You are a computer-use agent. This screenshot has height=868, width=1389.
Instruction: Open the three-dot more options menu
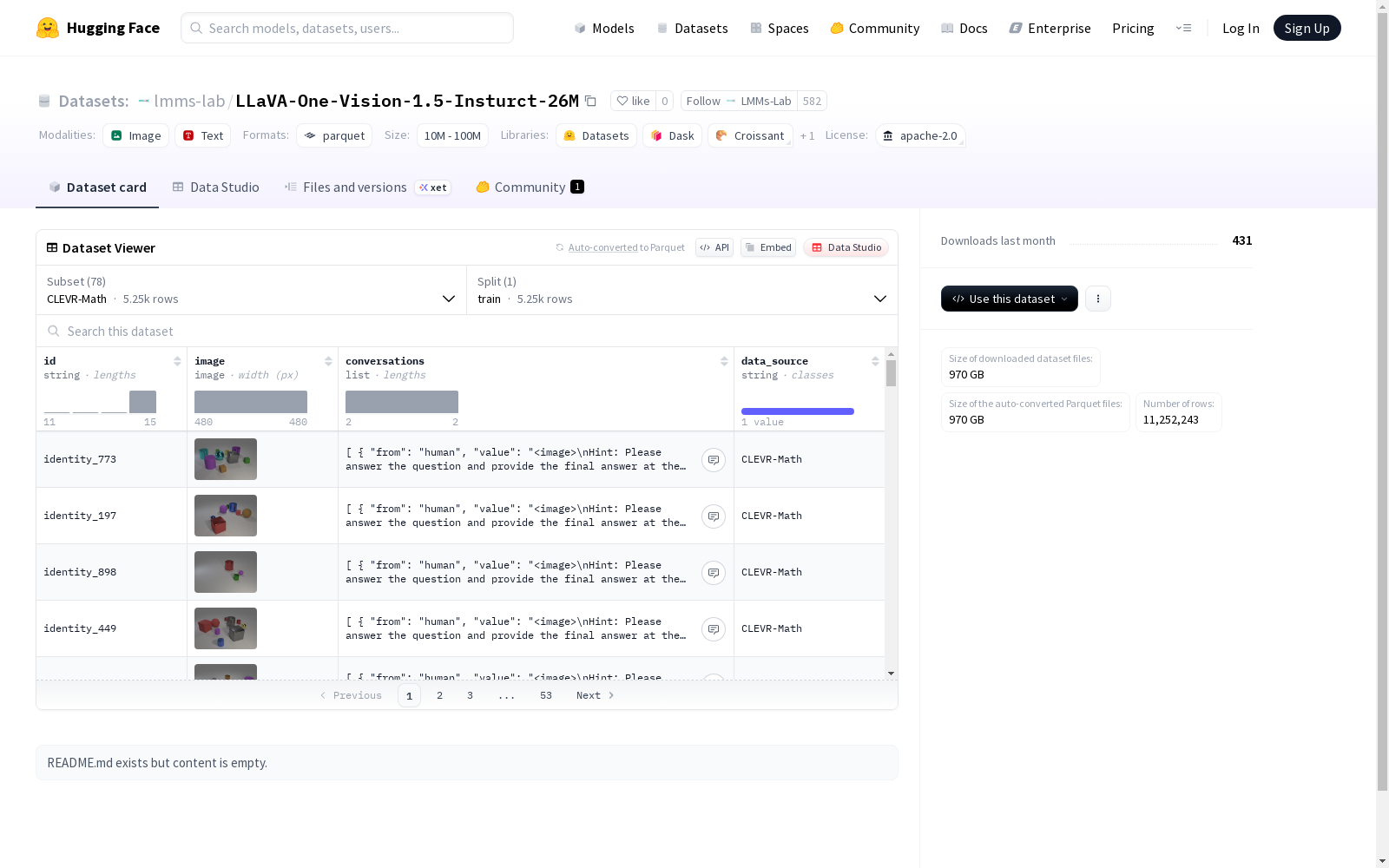point(1098,299)
